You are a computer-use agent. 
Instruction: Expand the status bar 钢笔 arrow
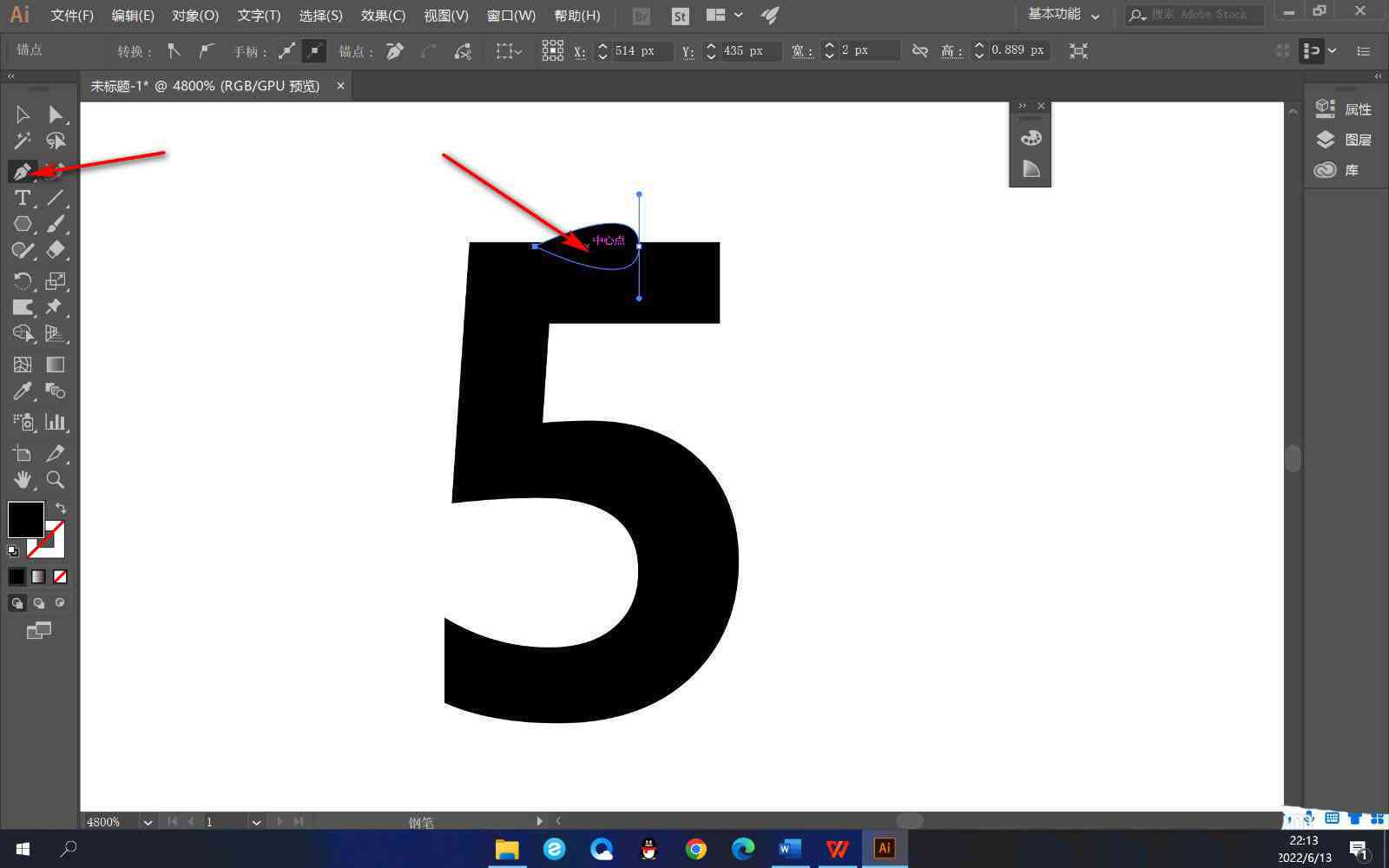point(539,821)
